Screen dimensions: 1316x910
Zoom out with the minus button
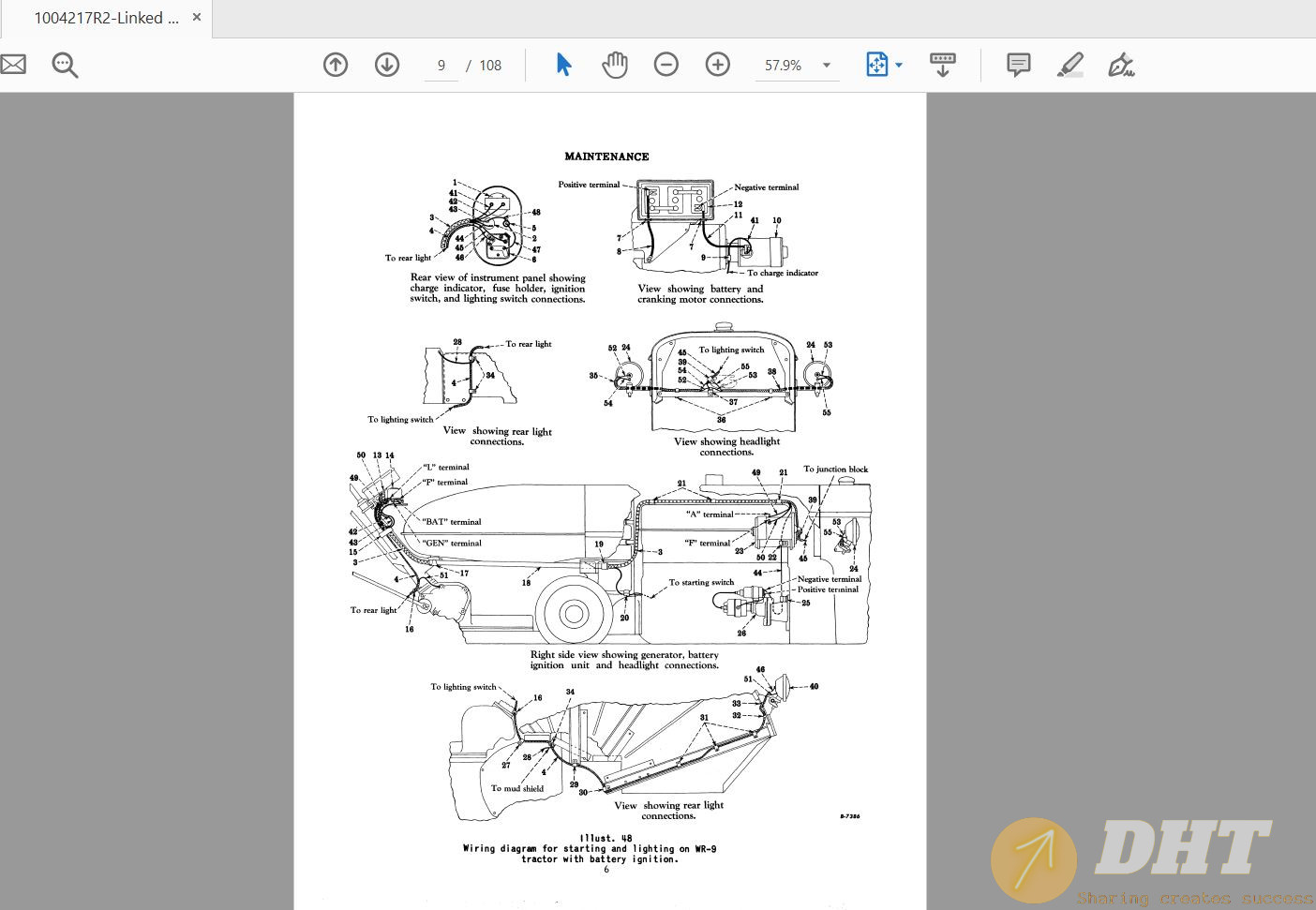coord(666,65)
